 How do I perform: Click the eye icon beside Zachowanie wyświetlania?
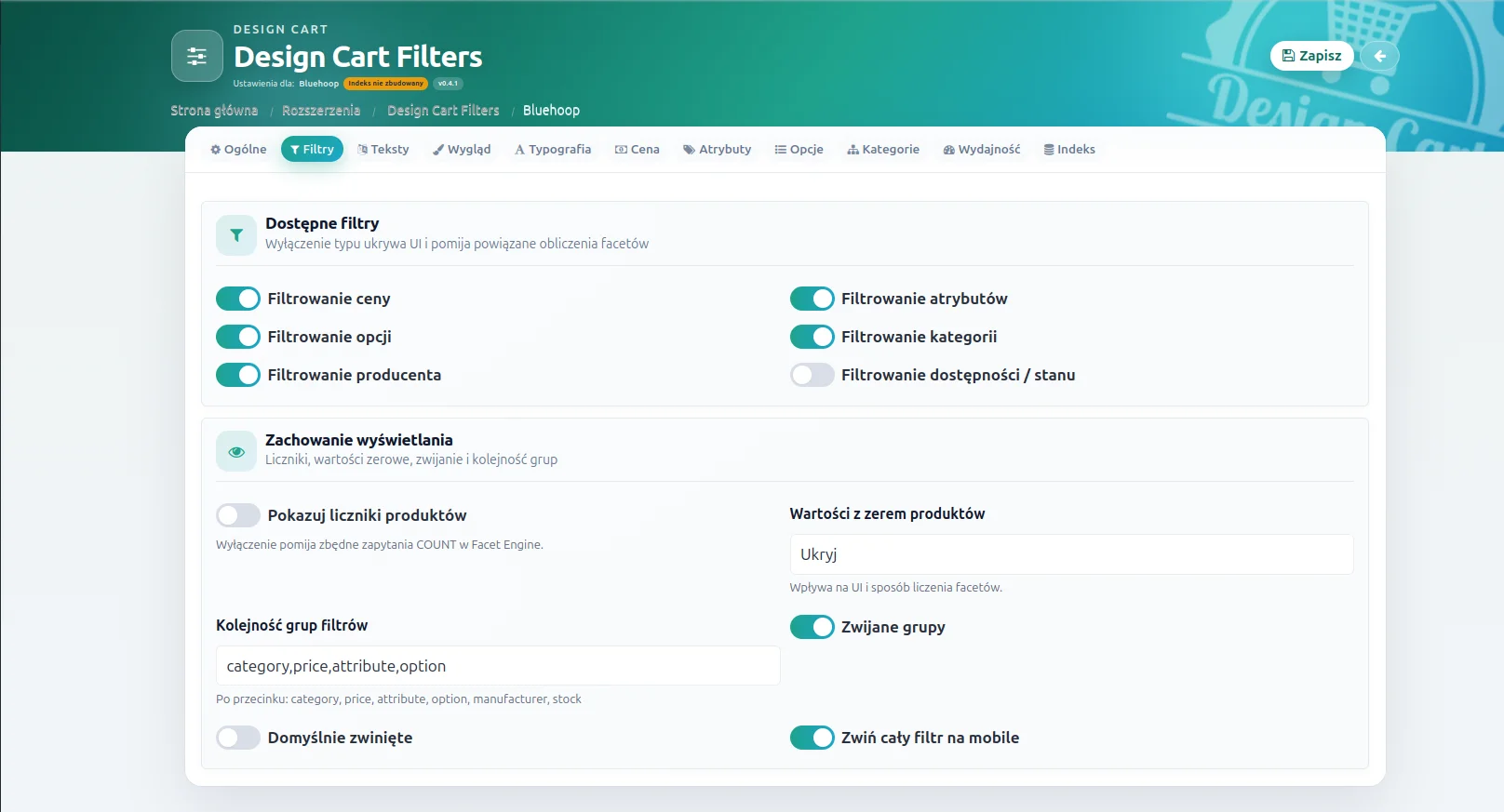point(236,452)
